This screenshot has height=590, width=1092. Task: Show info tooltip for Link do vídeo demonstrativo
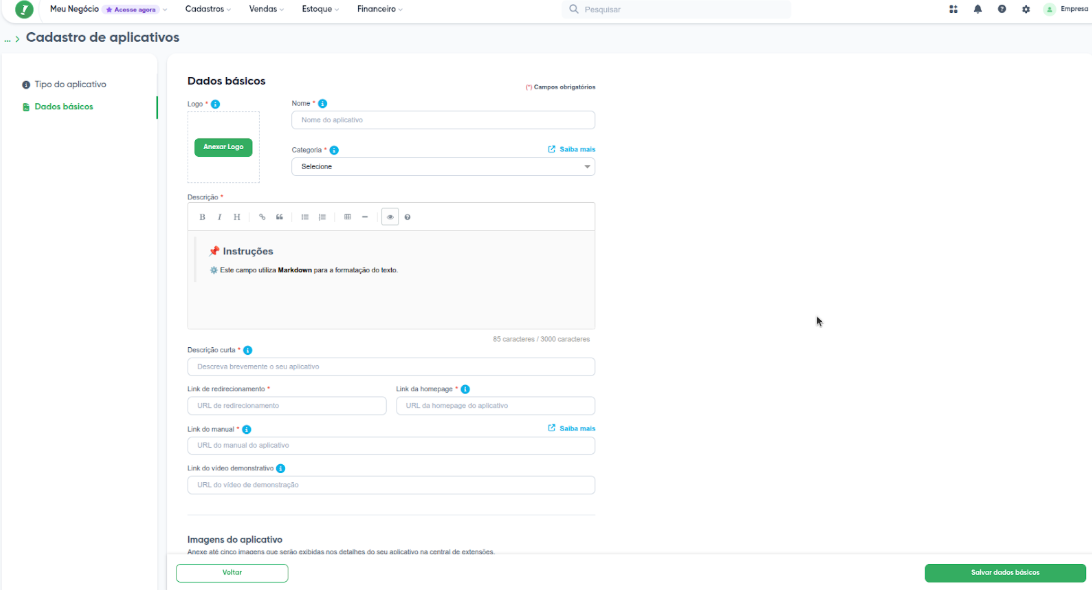coord(281,469)
